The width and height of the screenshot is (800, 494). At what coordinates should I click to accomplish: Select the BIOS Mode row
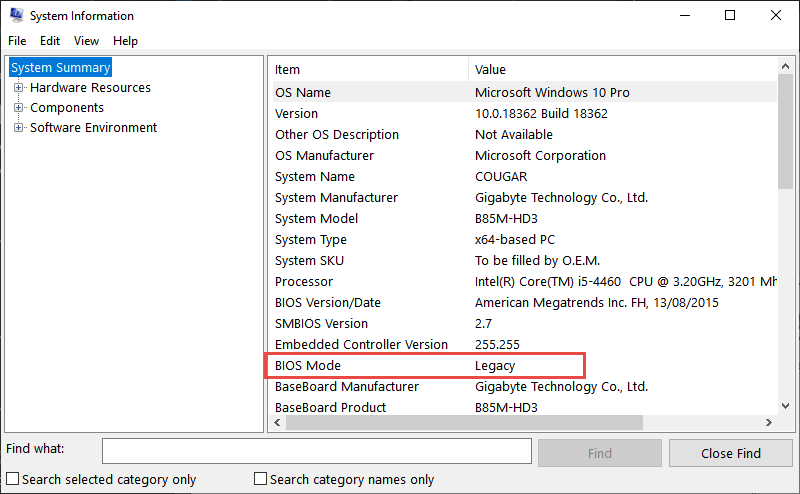pos(424,365)
